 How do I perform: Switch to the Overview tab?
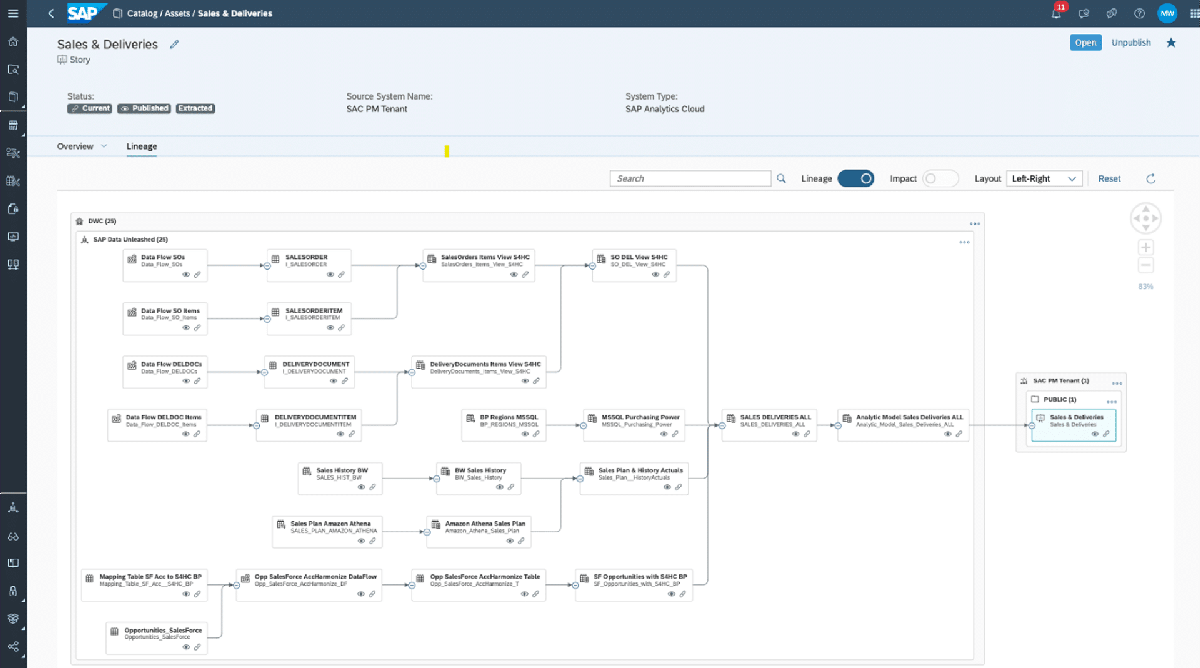[x=75, y=146]
